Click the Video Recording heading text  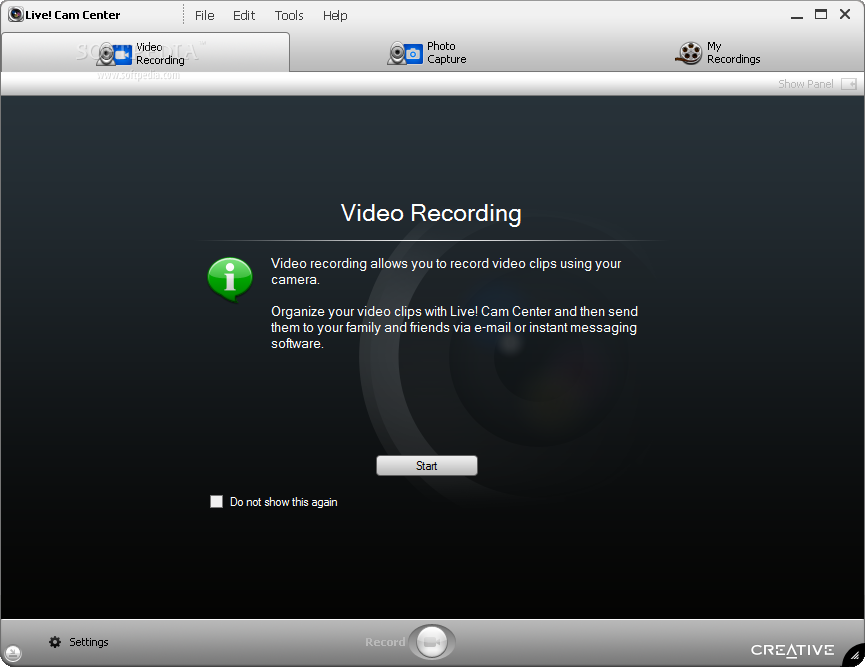tap(431, 214)
